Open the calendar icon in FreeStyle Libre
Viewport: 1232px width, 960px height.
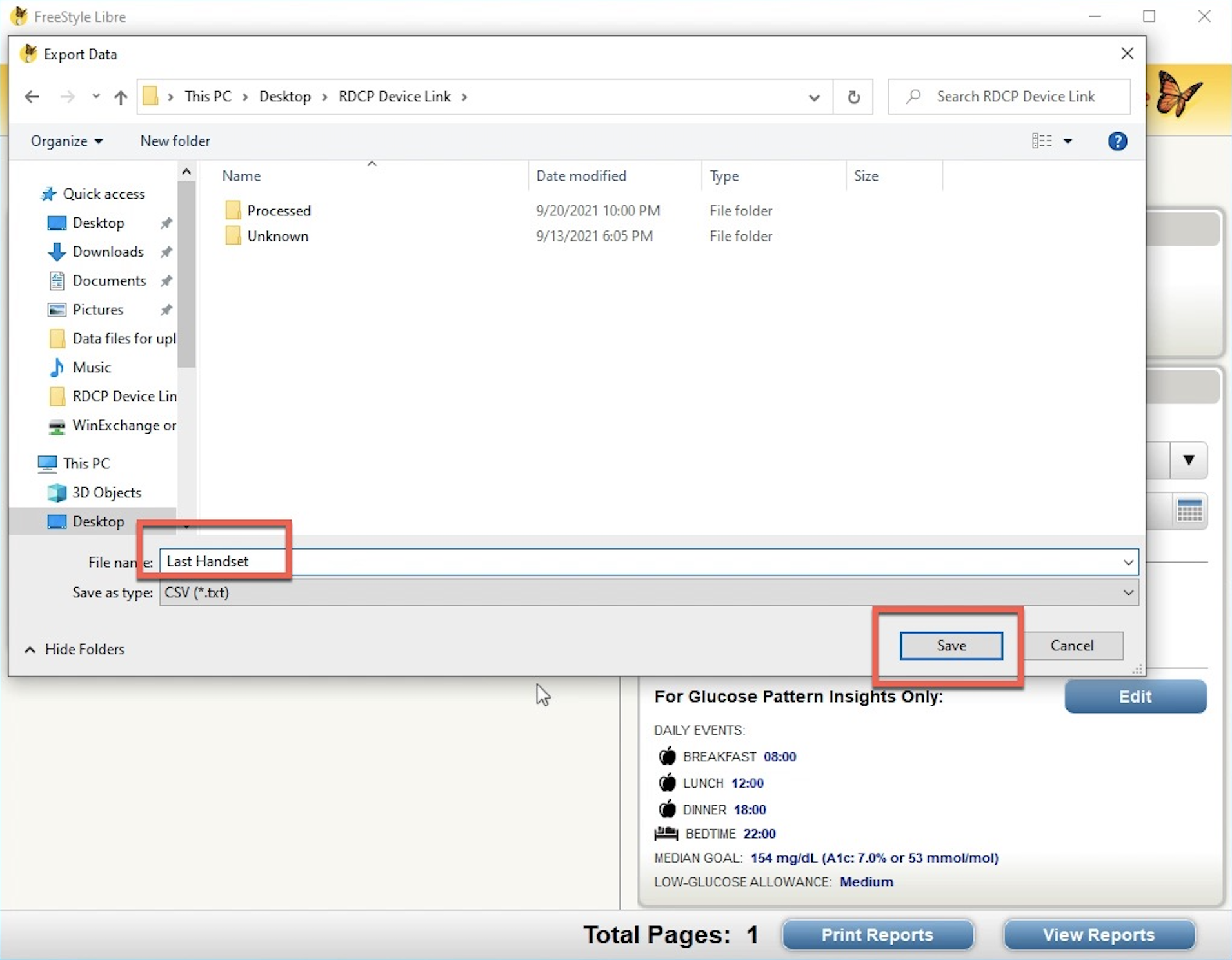[1189, 511]
